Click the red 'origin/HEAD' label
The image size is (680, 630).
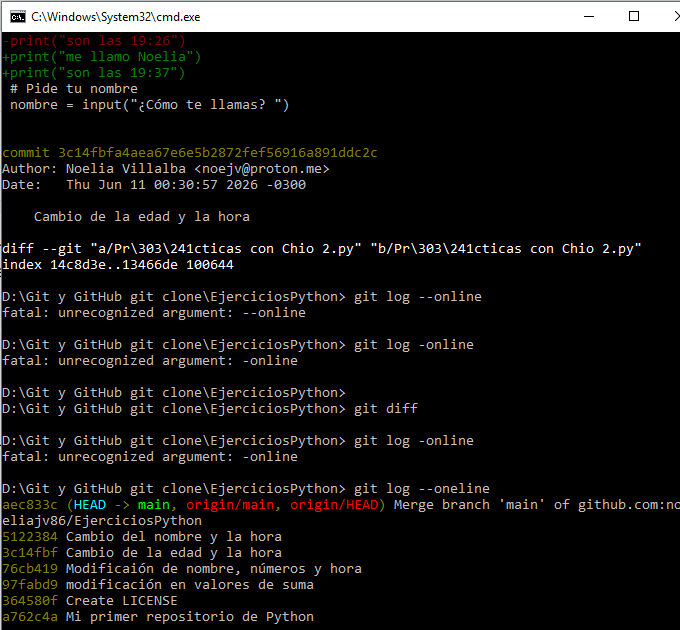pyautogui.click(x=334, y=505)
